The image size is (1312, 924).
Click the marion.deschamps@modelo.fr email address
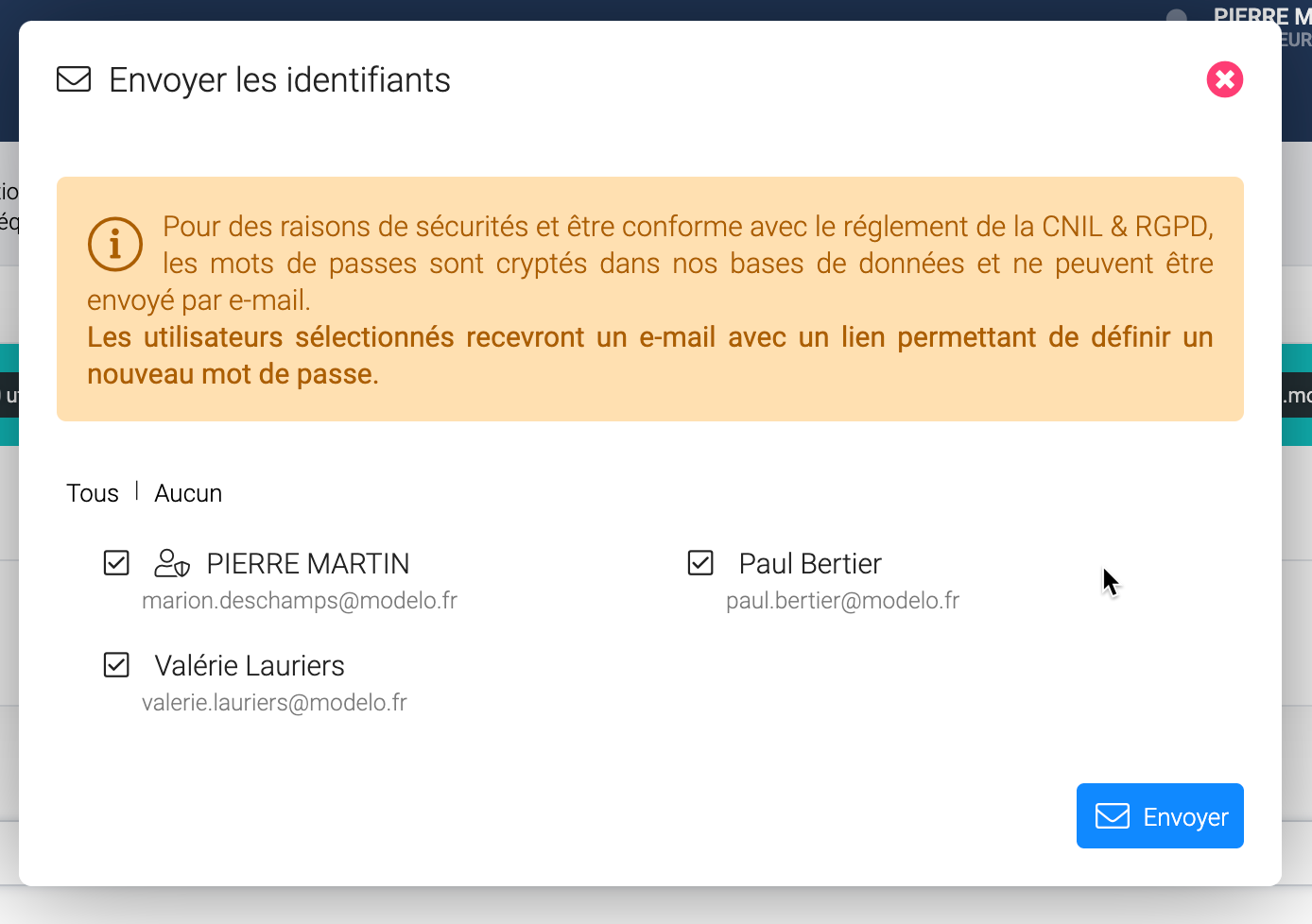pos(300,601)
